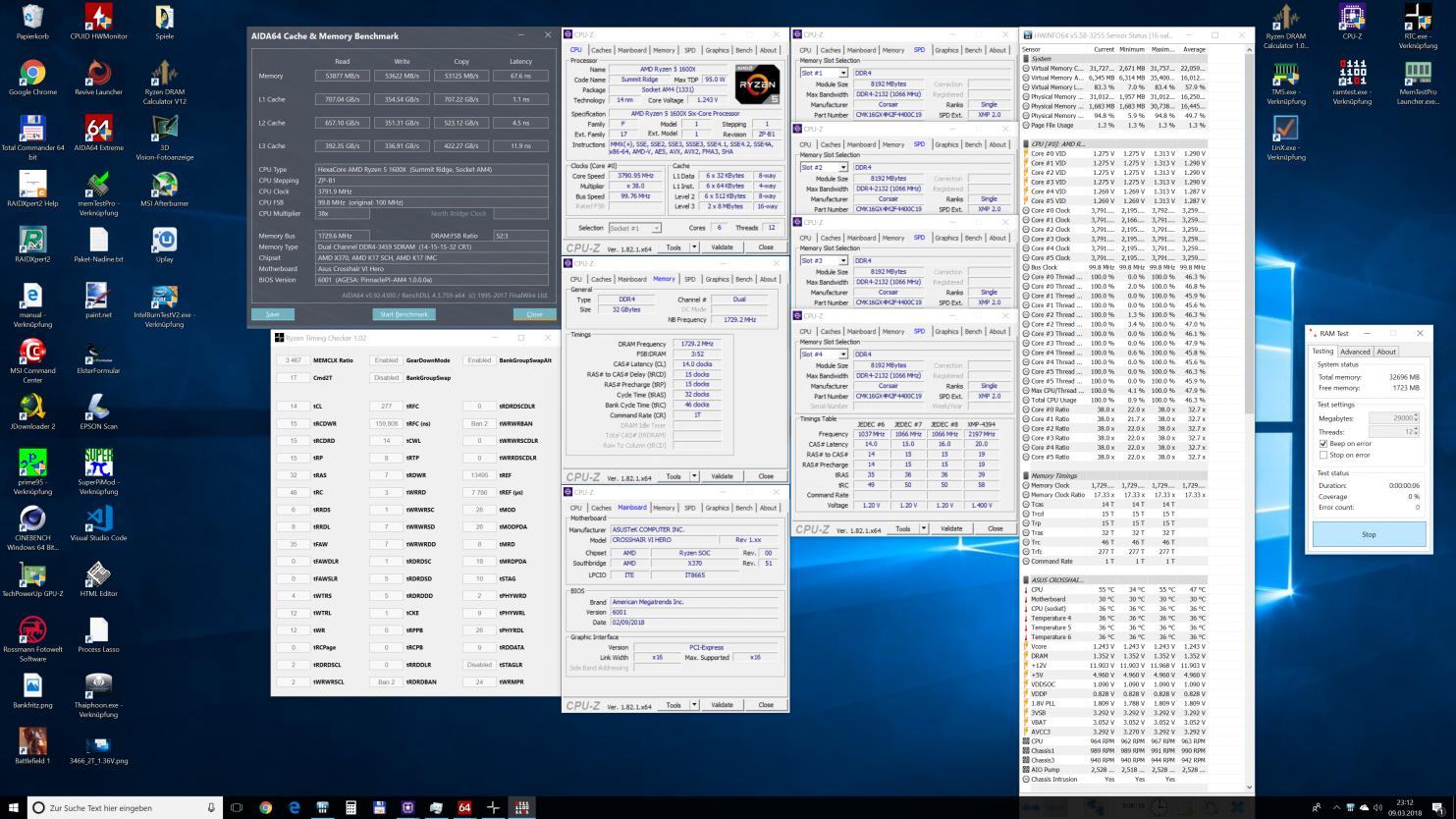
Task: Open the Action Center notification icon
Action: (x=1438, y=807)
